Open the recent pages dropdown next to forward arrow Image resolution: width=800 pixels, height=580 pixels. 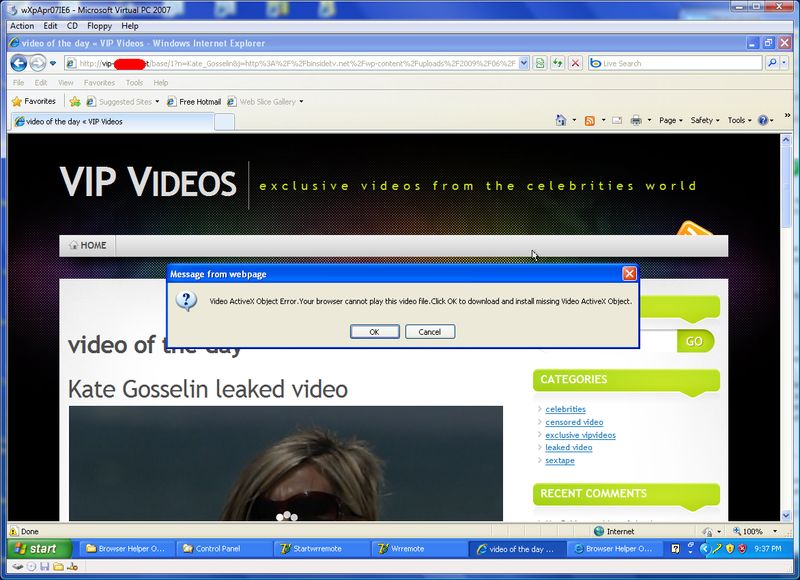53,64
